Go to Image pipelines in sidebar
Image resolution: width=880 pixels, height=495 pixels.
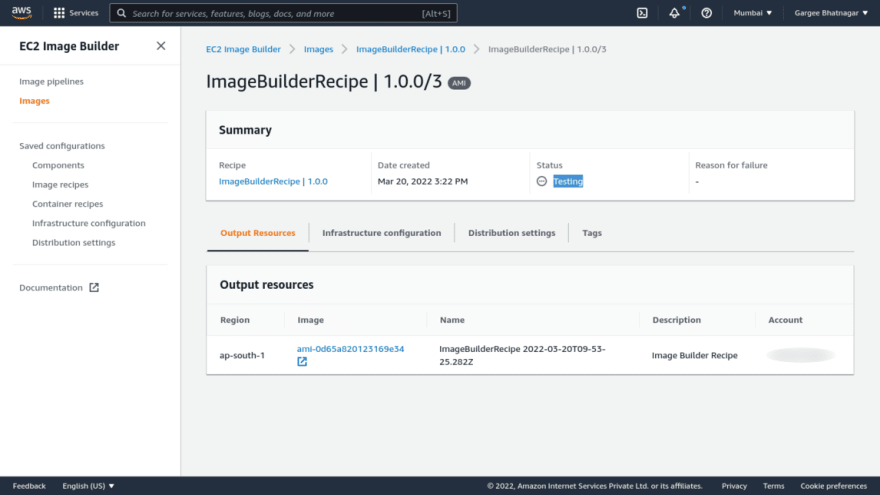coord(51,81)
